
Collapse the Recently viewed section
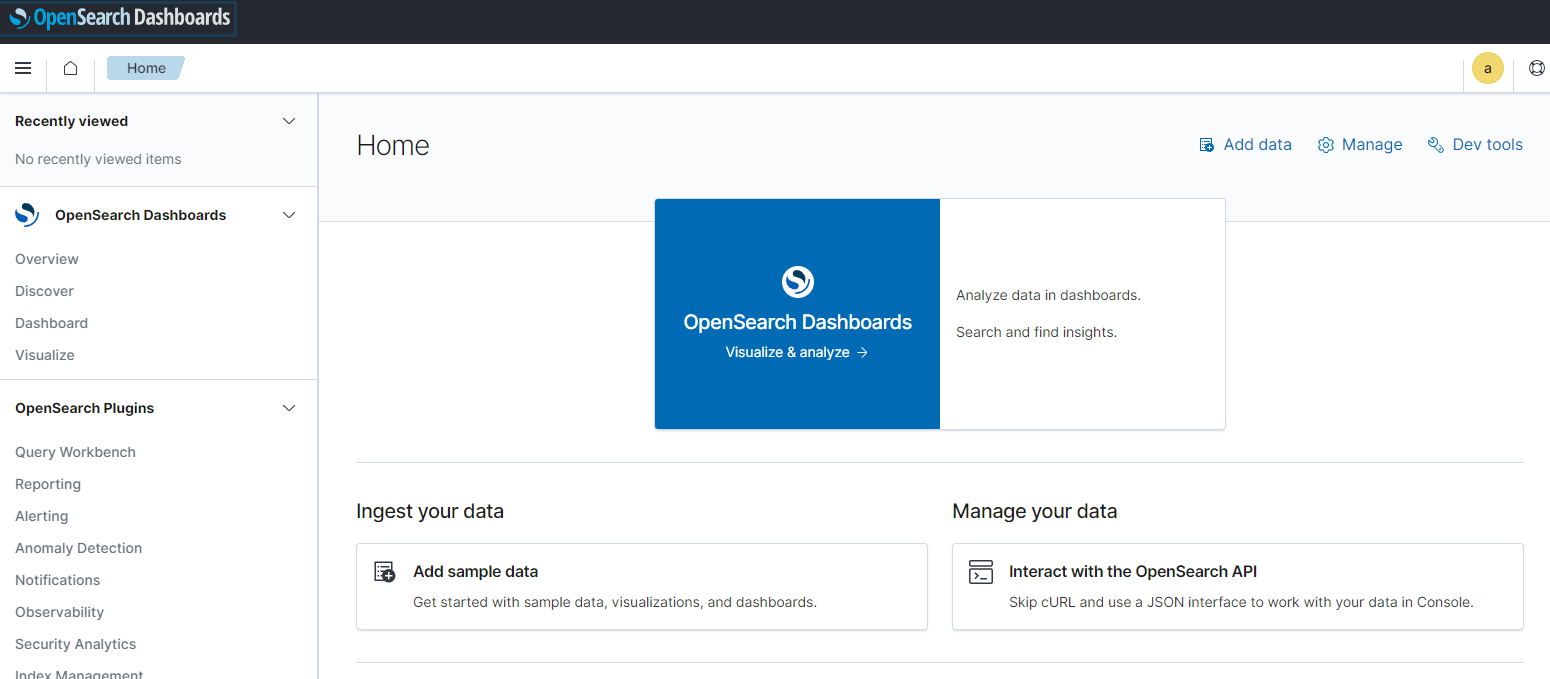click(x=289, y=121)
